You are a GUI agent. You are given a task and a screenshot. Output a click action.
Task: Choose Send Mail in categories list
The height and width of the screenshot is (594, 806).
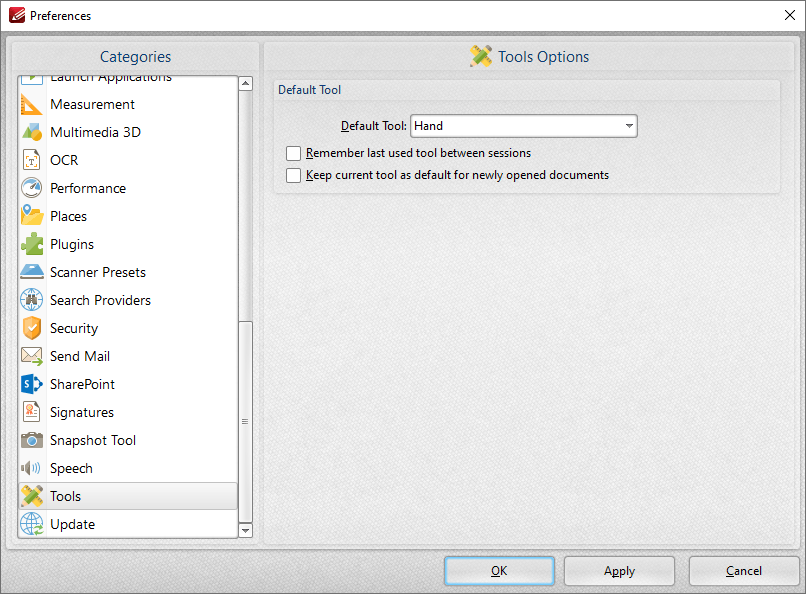[x=128, y=356]
